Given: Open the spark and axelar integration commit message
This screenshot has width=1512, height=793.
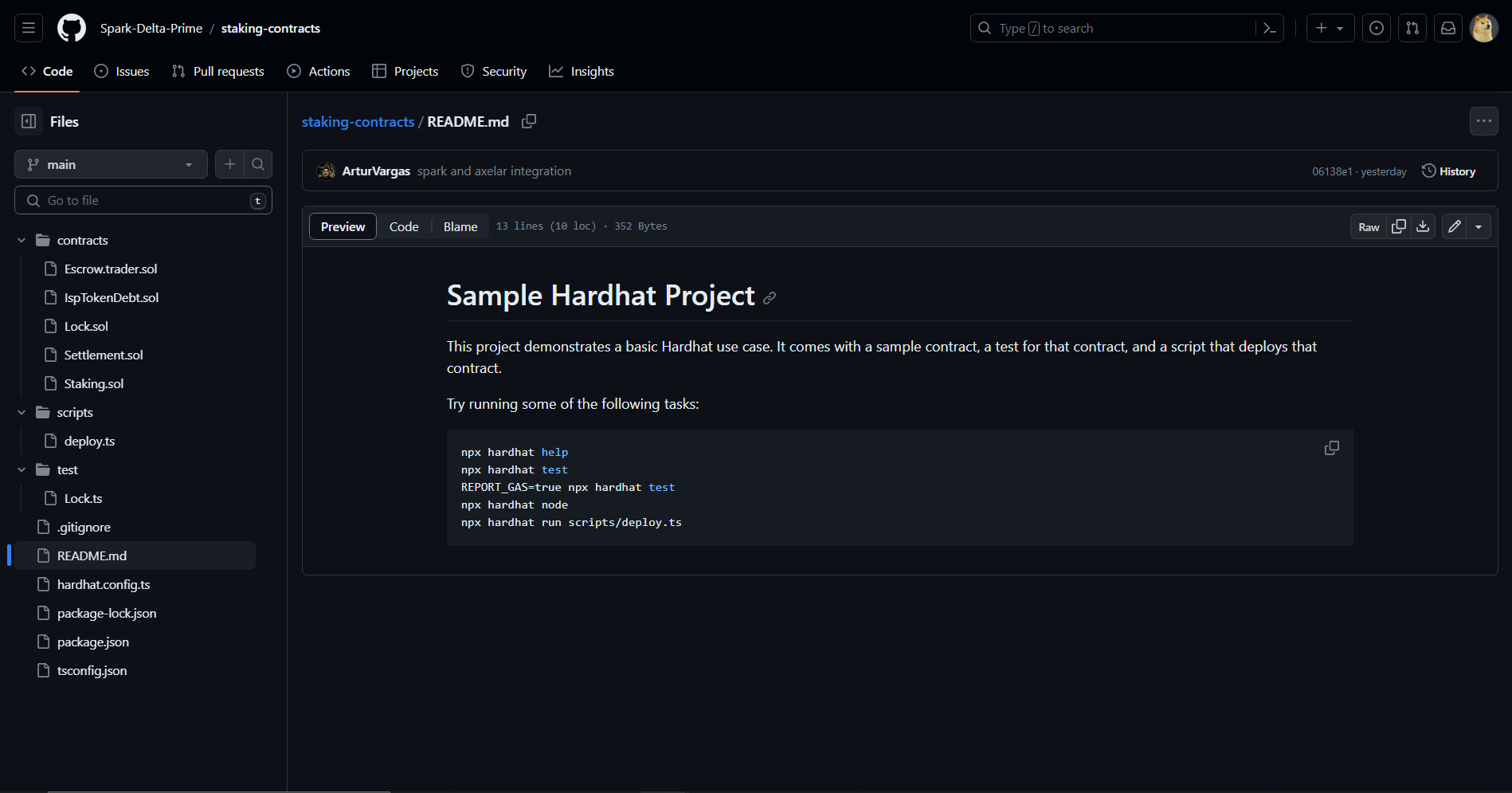Looking at the screenshot, I should click(494, 171).
